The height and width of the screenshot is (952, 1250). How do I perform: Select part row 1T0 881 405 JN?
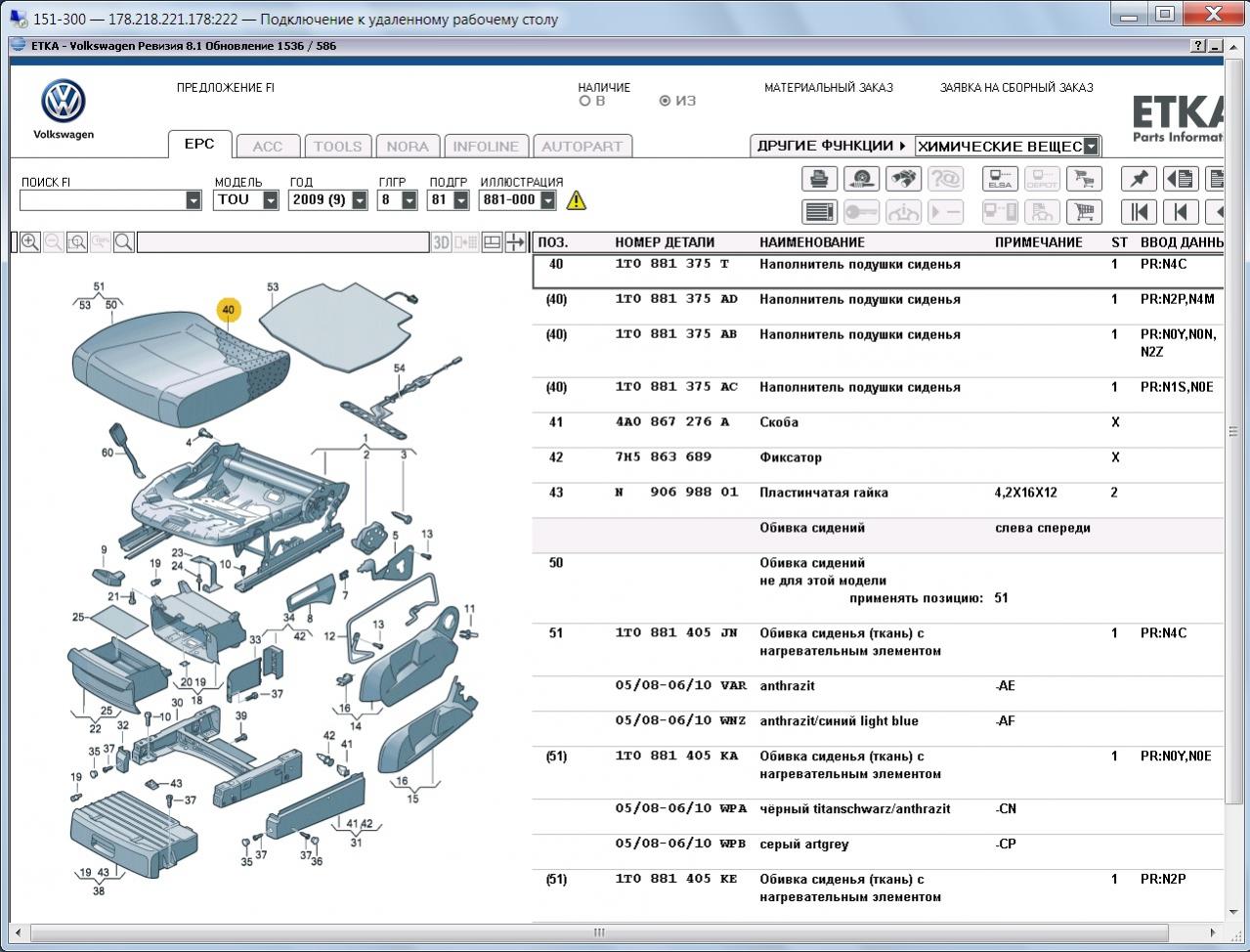tap(878, 650)
